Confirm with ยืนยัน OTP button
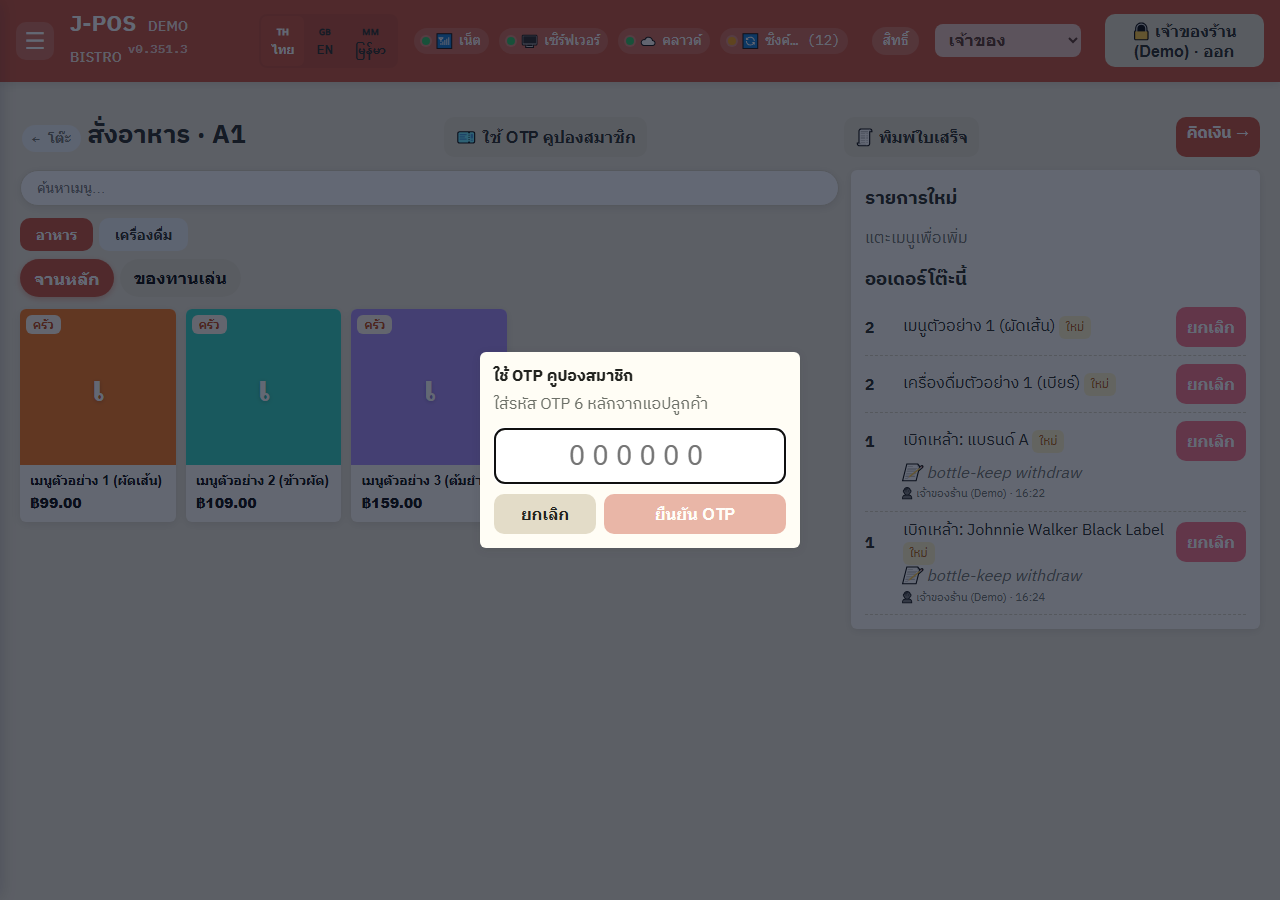 pos(695,514)
